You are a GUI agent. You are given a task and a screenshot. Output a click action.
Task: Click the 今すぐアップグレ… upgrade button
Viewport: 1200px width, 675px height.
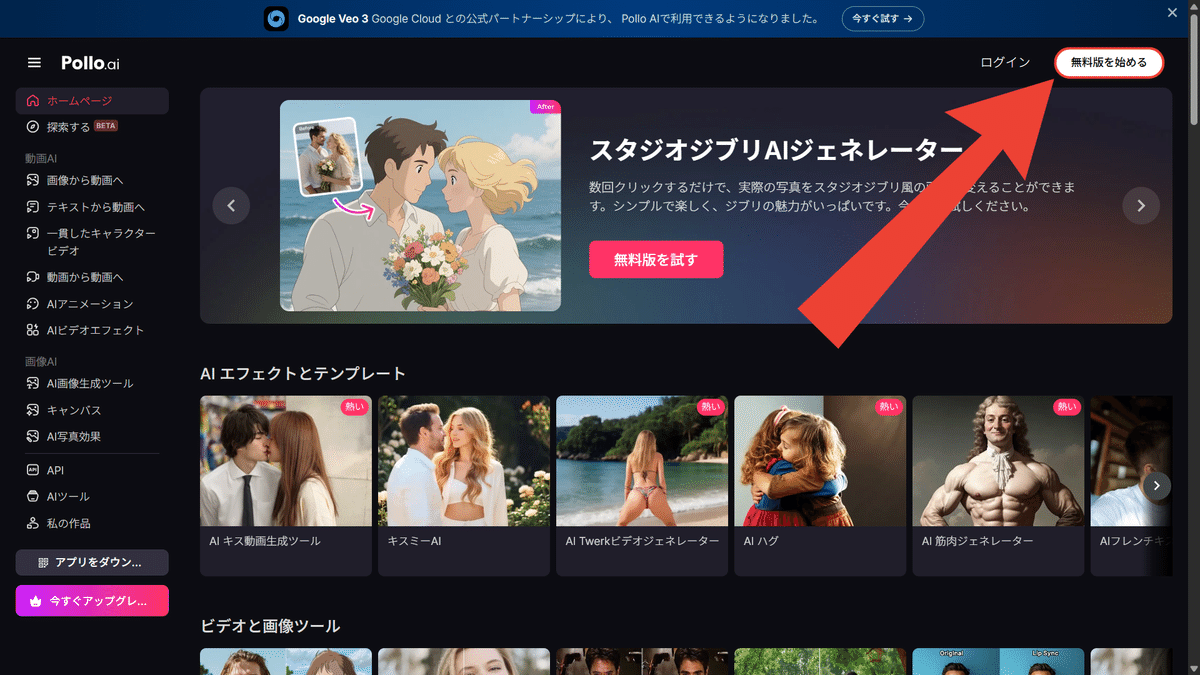(92, 601)
